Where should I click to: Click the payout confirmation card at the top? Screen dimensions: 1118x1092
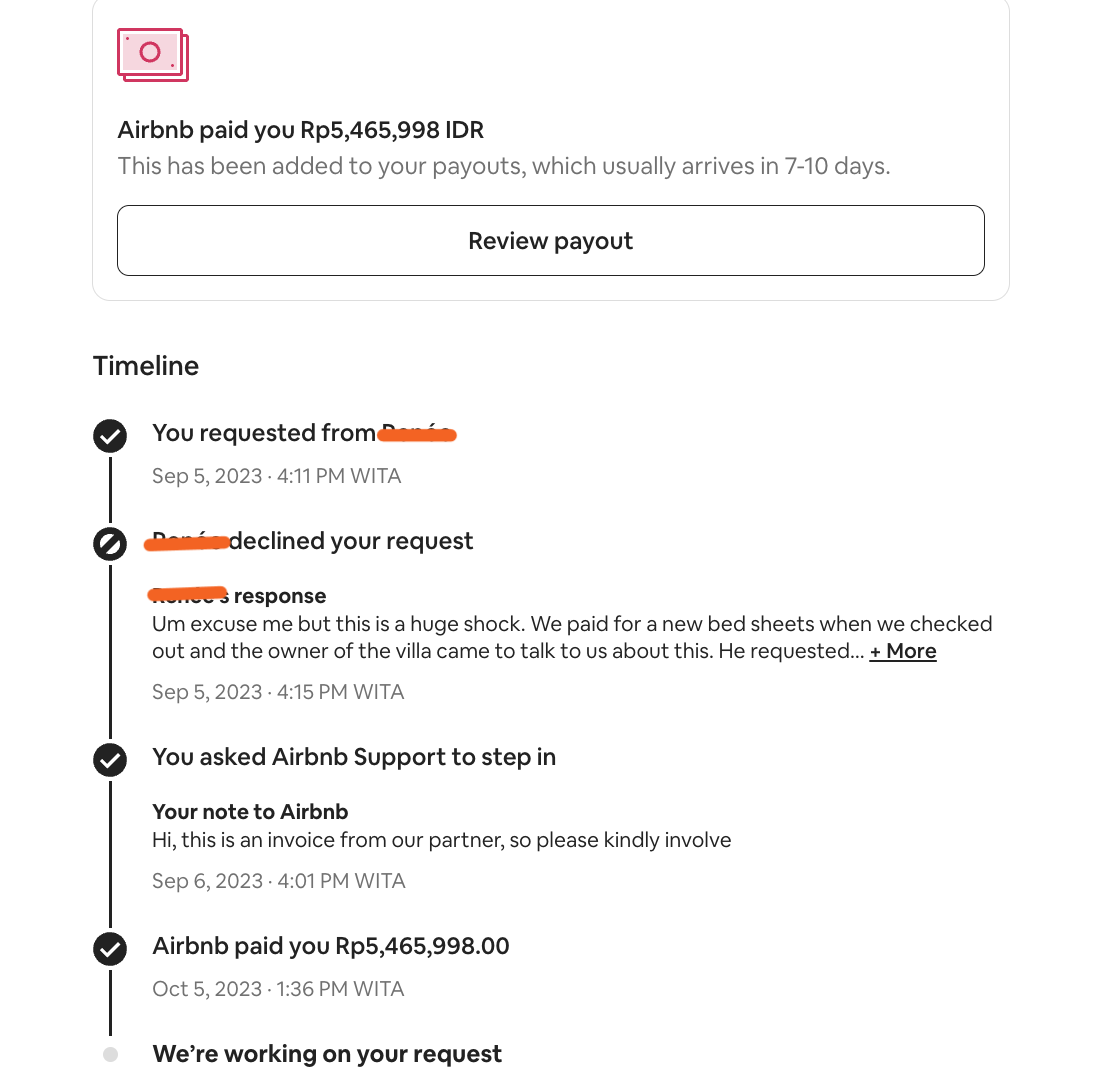coord(550,150)
